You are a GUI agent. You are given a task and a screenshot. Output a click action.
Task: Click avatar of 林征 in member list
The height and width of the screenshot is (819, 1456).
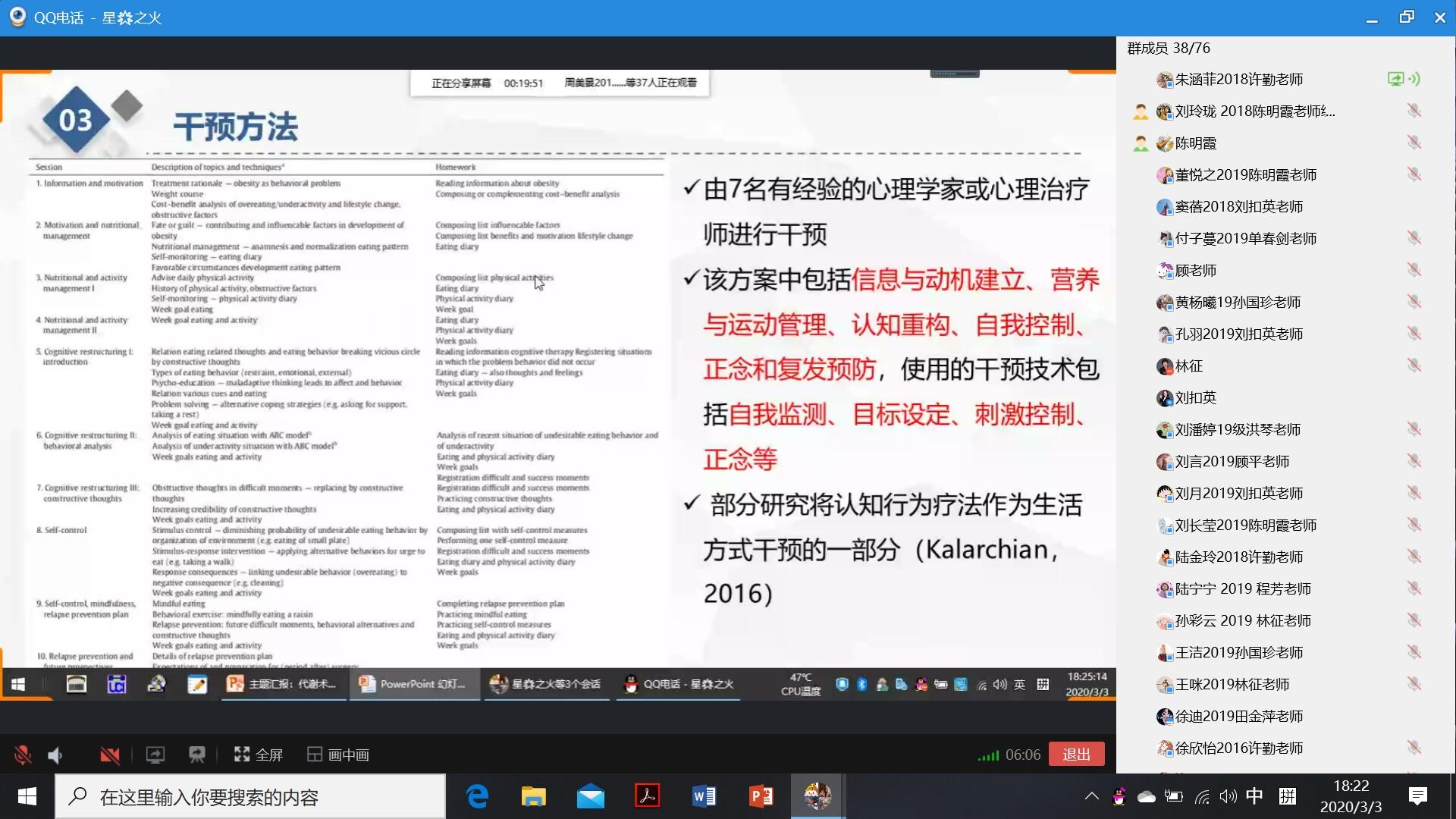pyautogui.click(x=1165, y=366)
